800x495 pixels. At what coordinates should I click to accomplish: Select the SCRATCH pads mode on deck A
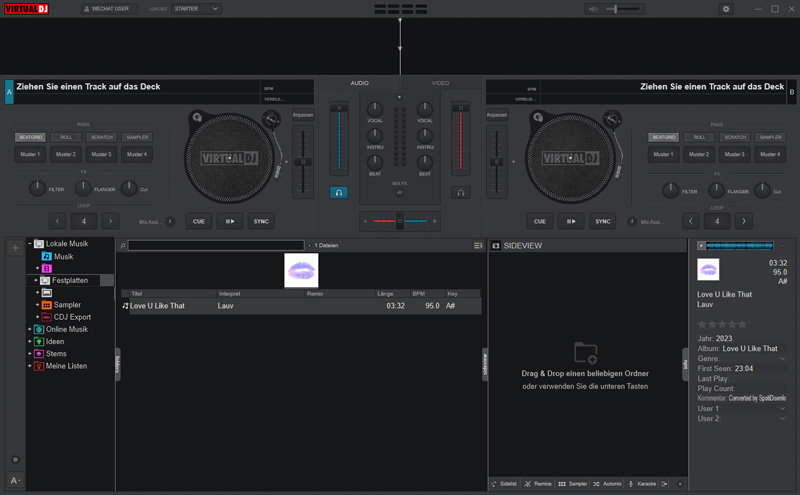pos(102,137)
